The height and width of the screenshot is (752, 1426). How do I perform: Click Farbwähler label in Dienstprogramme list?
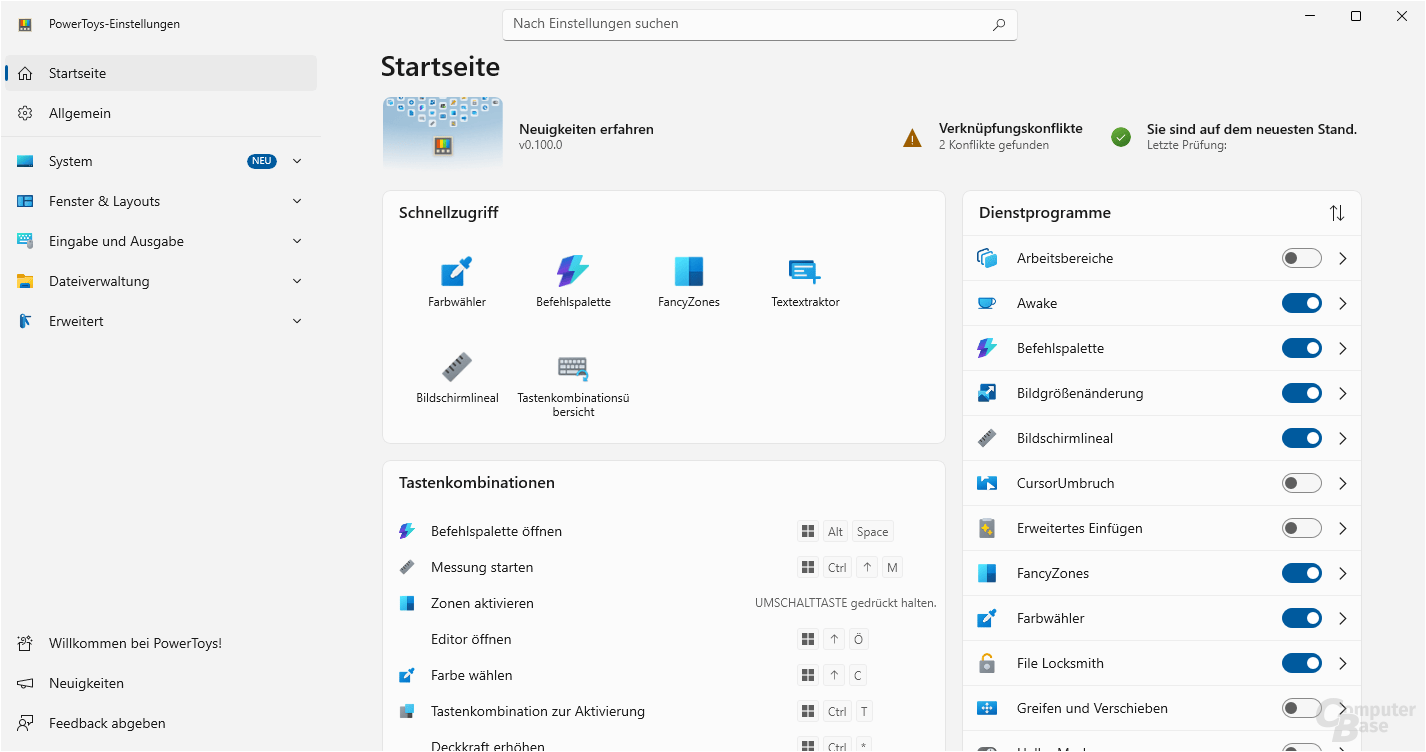coord(1050,618)
